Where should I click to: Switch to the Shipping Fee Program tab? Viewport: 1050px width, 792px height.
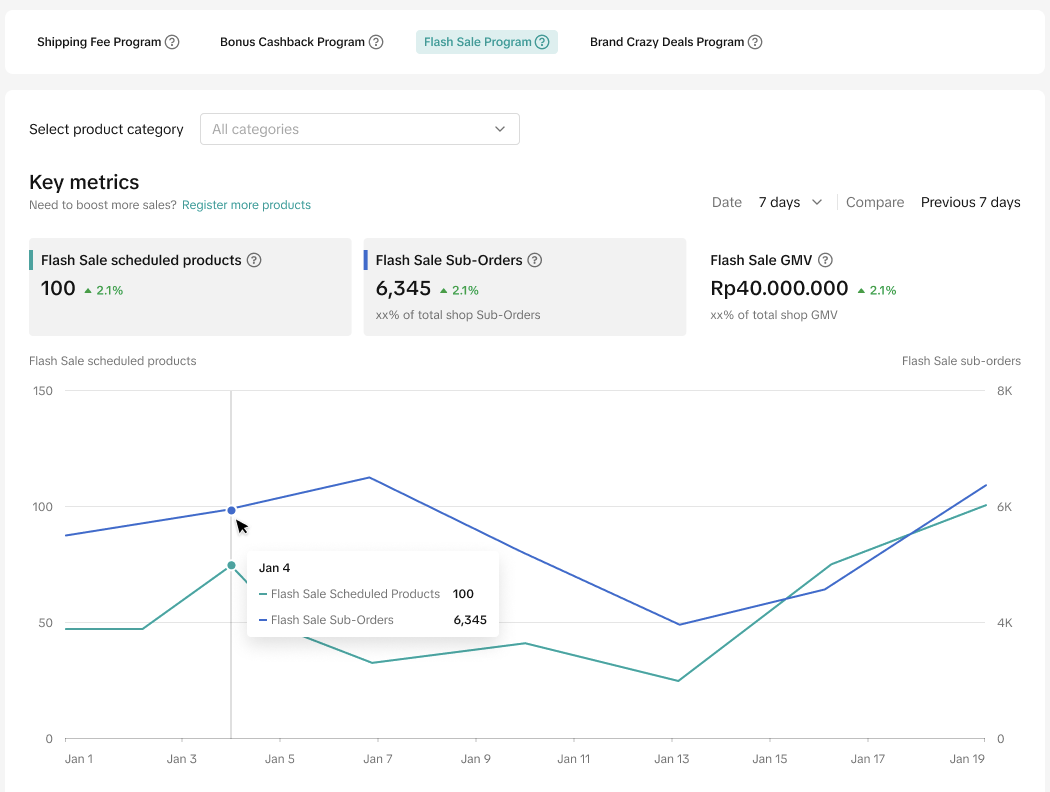(x=99, y=42)
